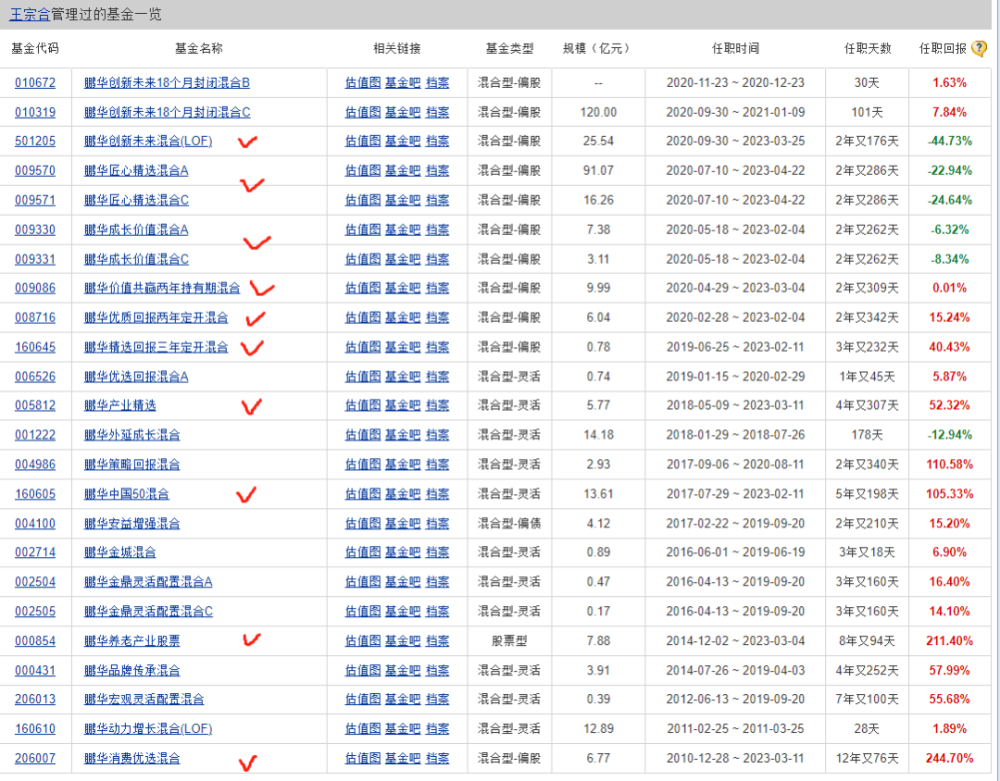This screenshot has height=781, width=1000.
Task: Open 鹏华消费优选混合 fund page
Action: click(x=132, y=758)
